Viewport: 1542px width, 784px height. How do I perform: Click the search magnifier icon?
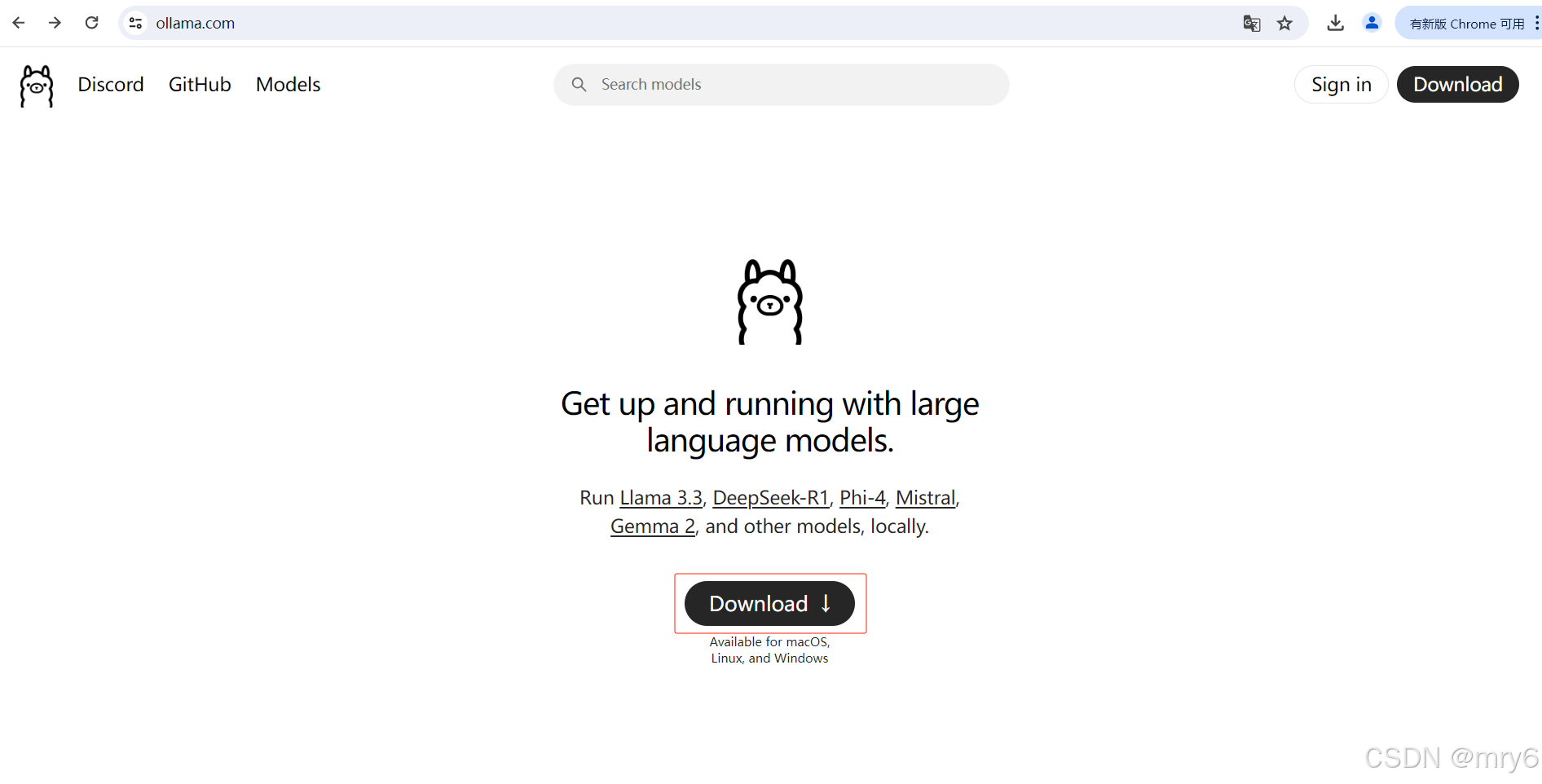pos(579,85)
